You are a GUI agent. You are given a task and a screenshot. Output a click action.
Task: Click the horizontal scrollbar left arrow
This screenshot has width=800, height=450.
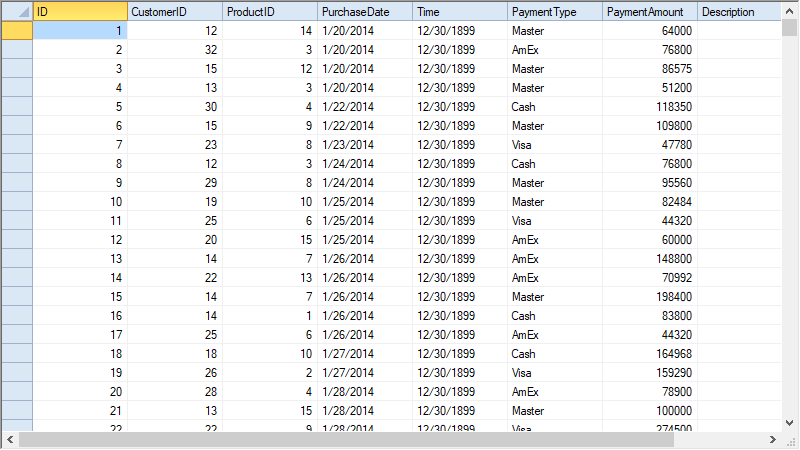[9, 440]
